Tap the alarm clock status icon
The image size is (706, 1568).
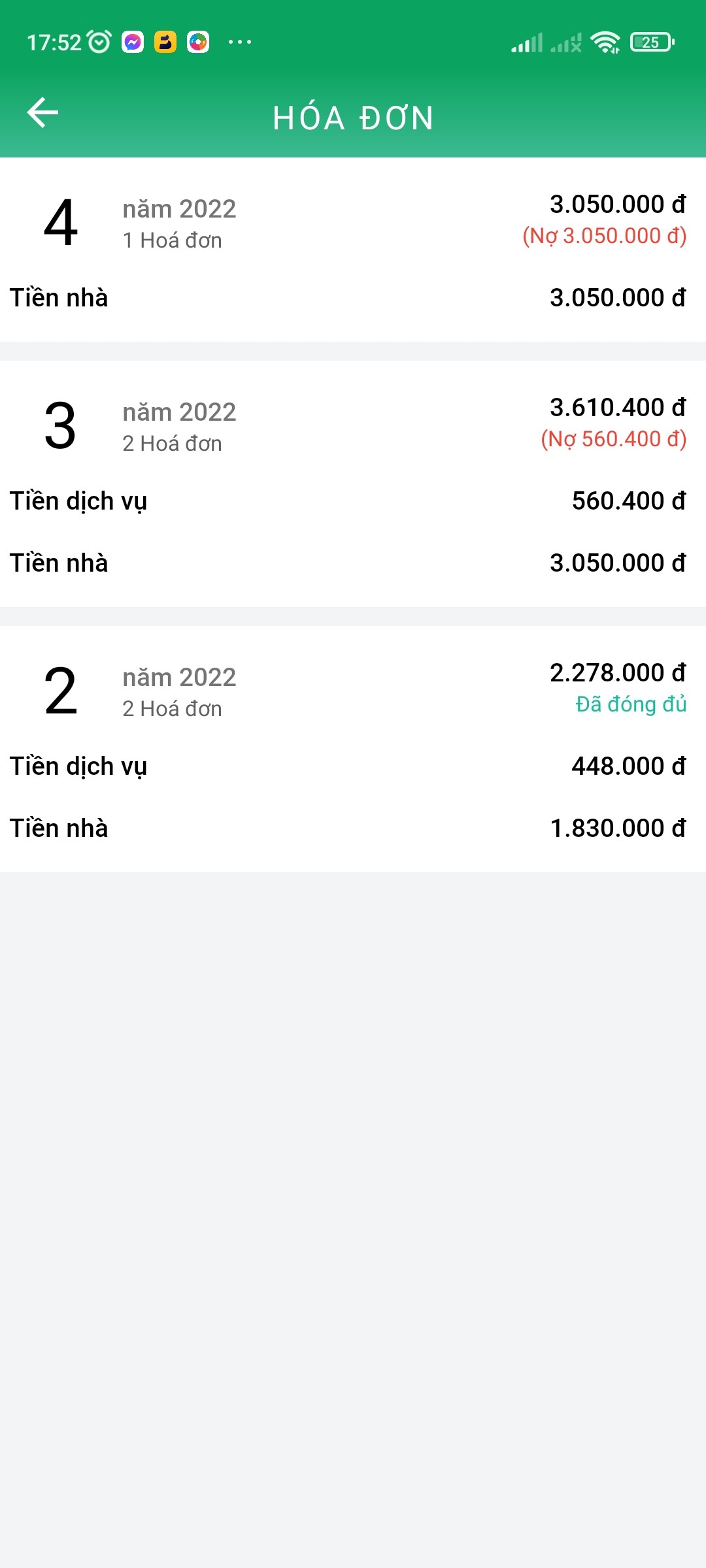point(99,42)
